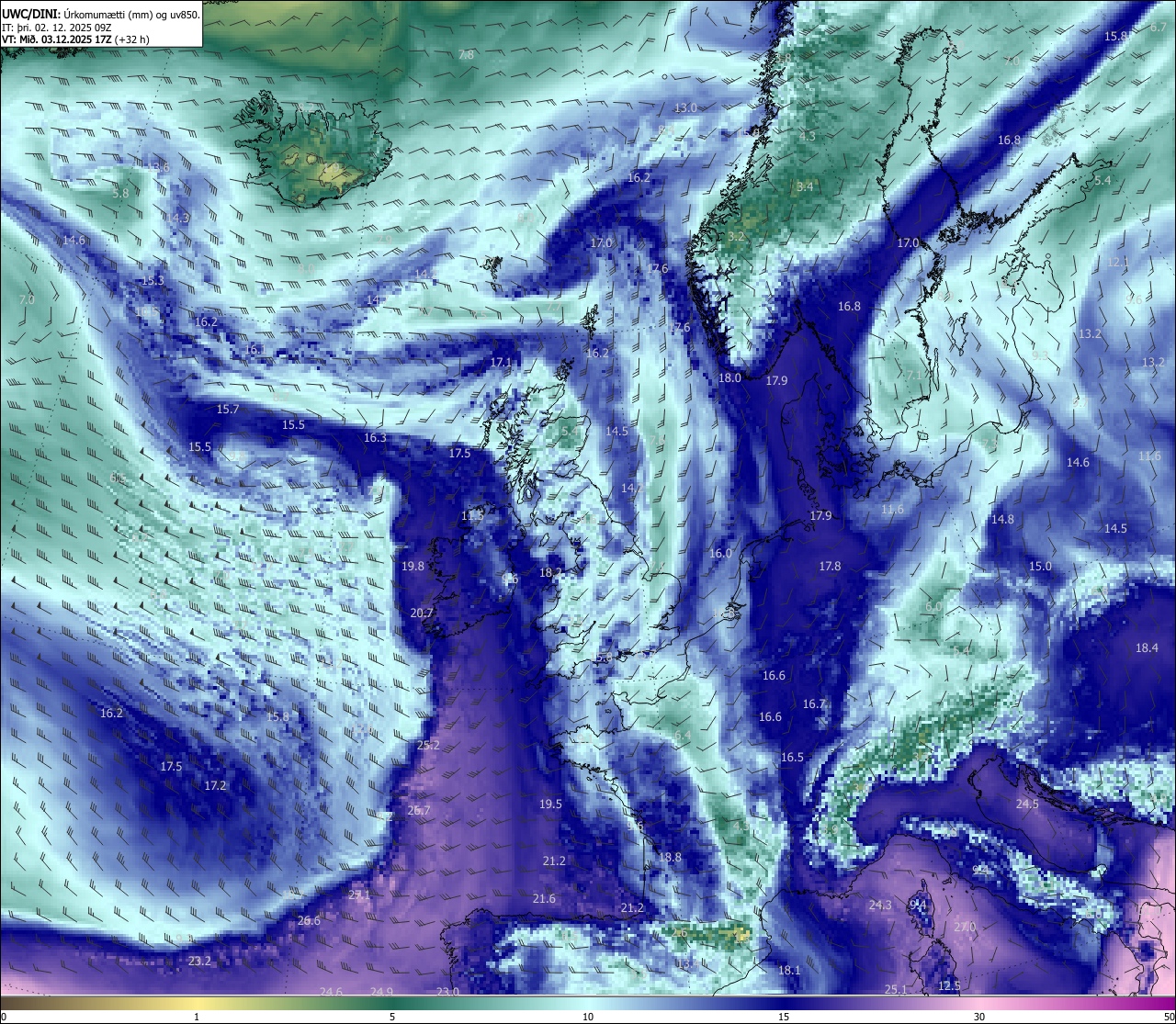Click the 27.0 value near Italy

pos(964,927)
